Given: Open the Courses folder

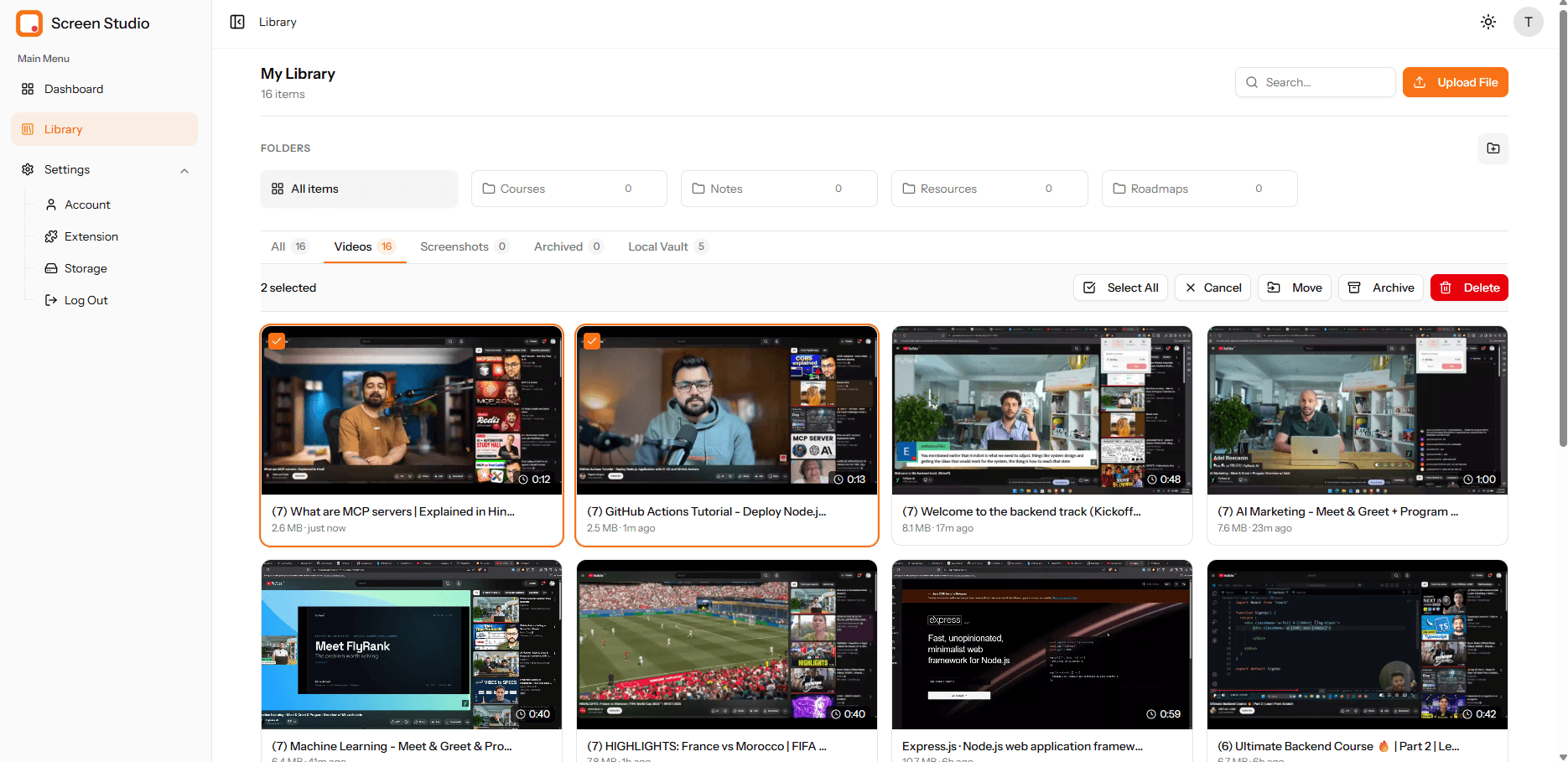Looking at the screenshot, I should pyautogui.click(x=569, y=189).
